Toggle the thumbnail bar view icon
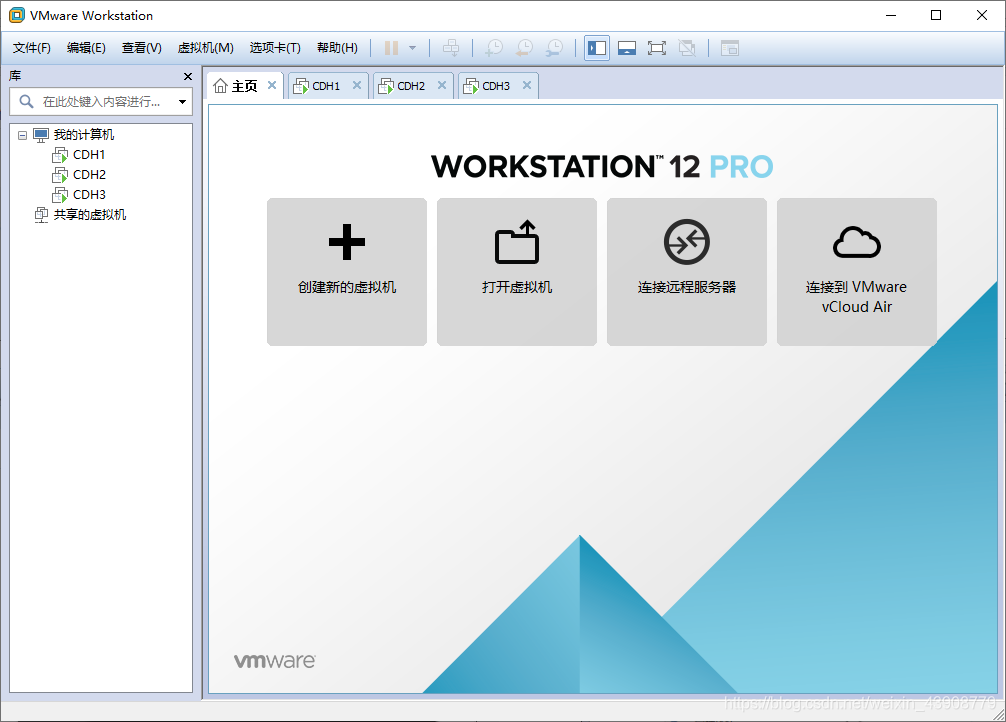1006x722 pixels. pos(627,48)
